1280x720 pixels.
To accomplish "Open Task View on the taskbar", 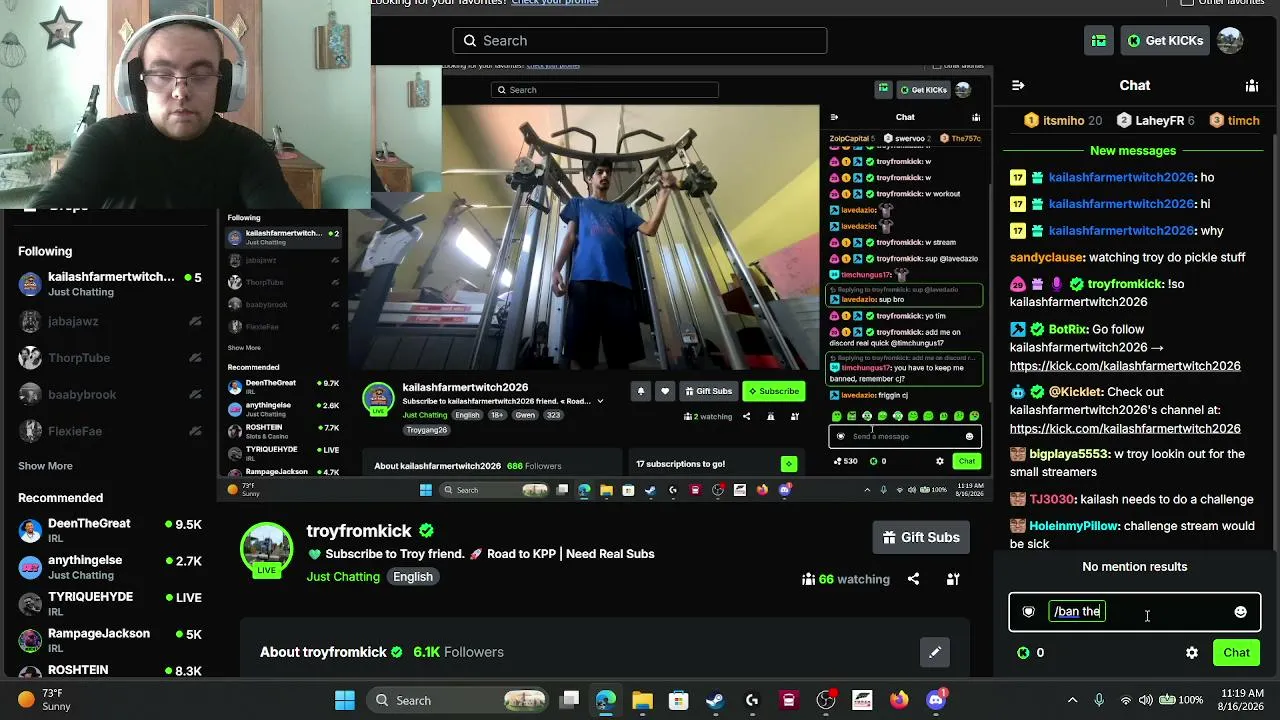I will pos(569,700).
